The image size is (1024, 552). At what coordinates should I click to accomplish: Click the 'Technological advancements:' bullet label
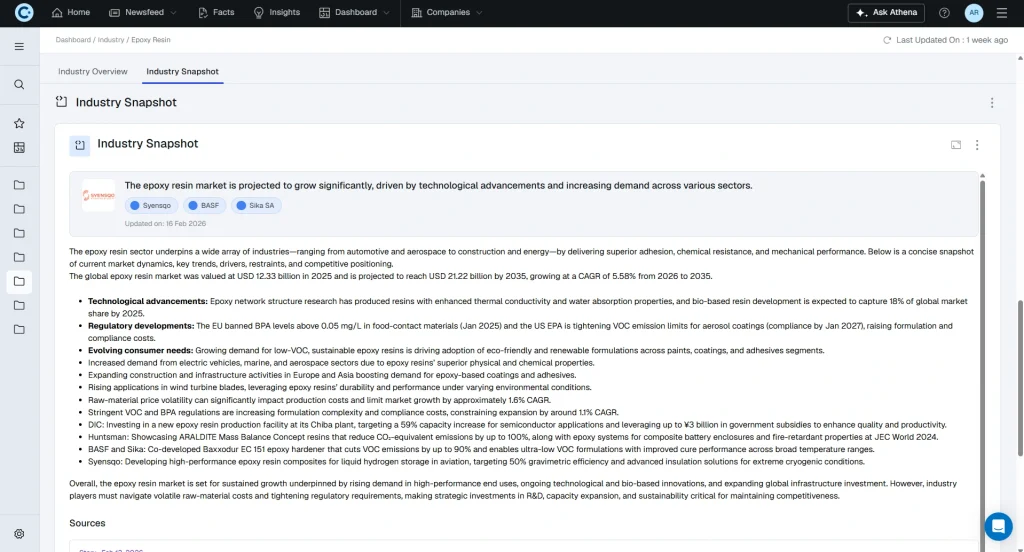[148, 301]
